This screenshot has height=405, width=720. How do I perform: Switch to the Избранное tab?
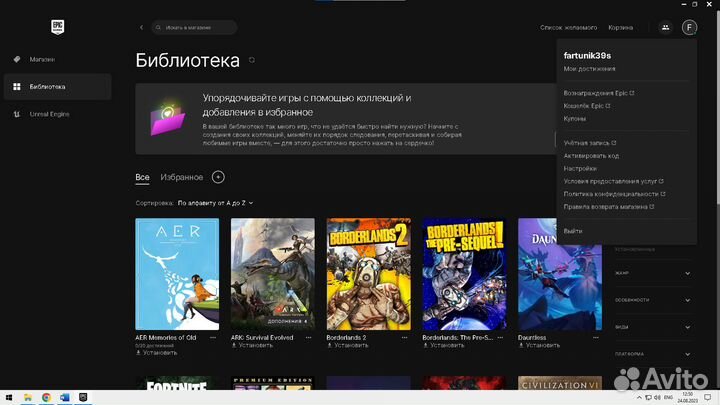[181, 177]
